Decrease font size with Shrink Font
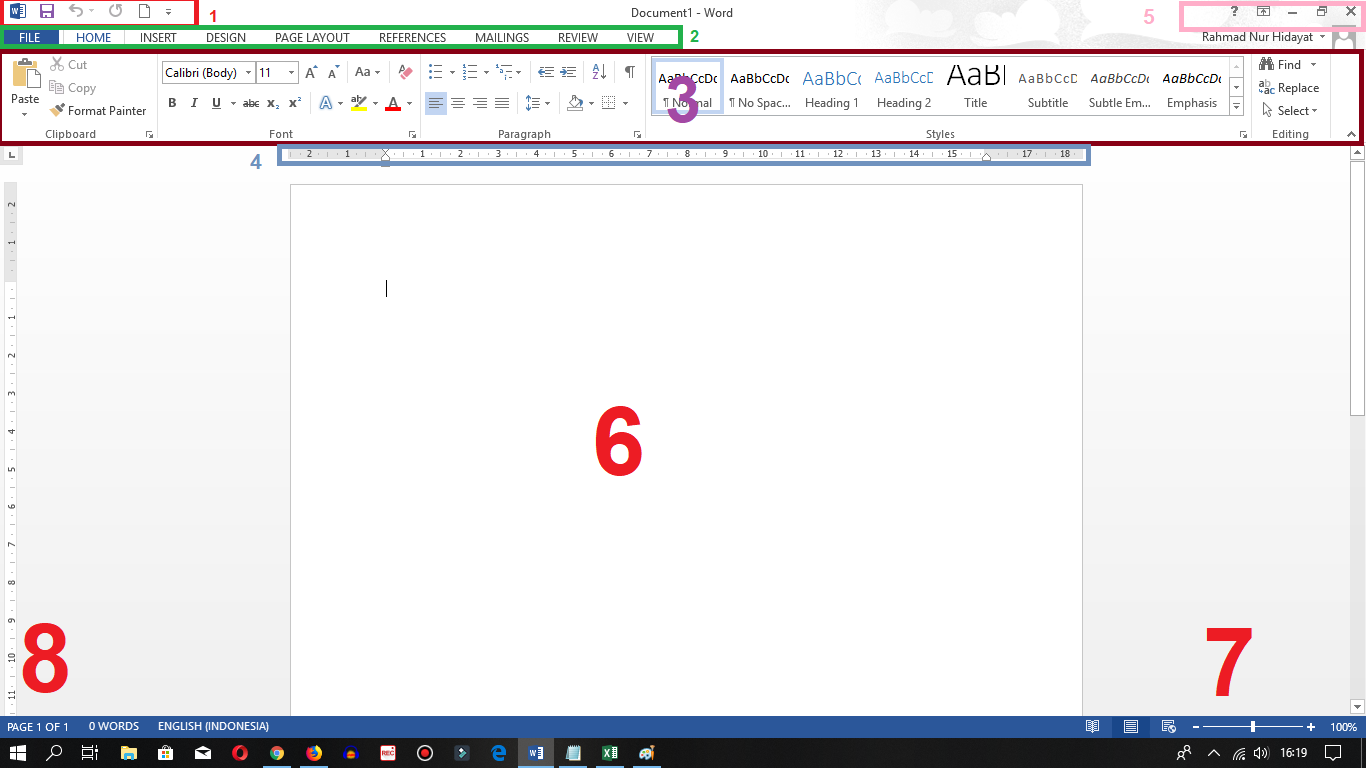The height and width of the screenshot is (768, 1366). pyautogui.click(x=334, y=72)
